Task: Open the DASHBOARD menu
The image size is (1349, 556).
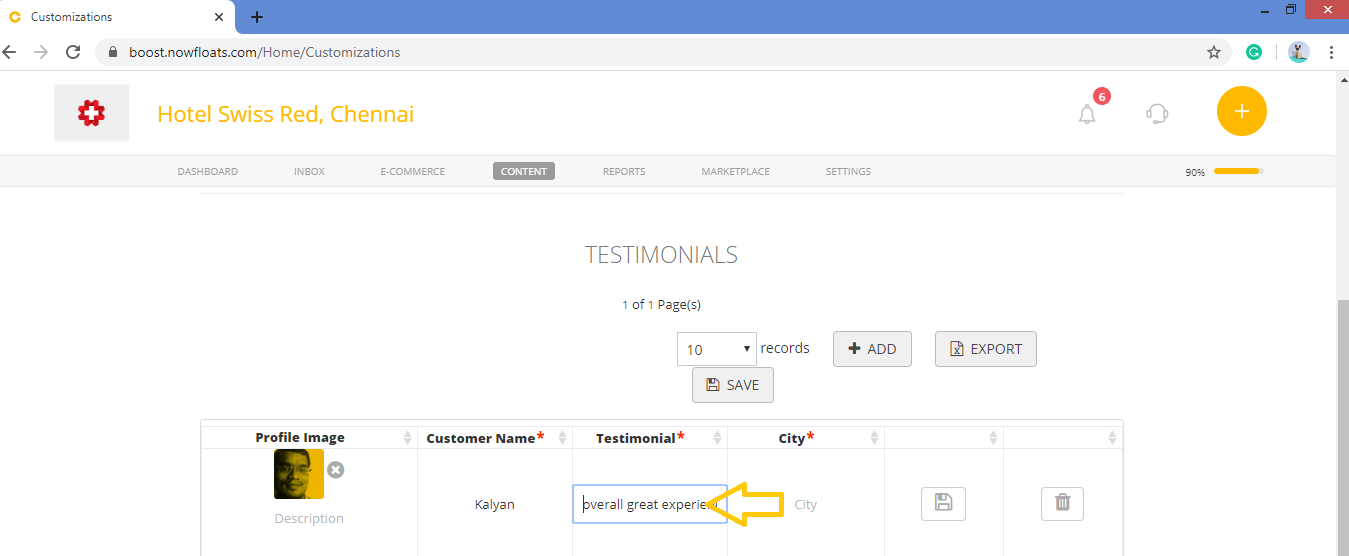Action: coord(208,171)
